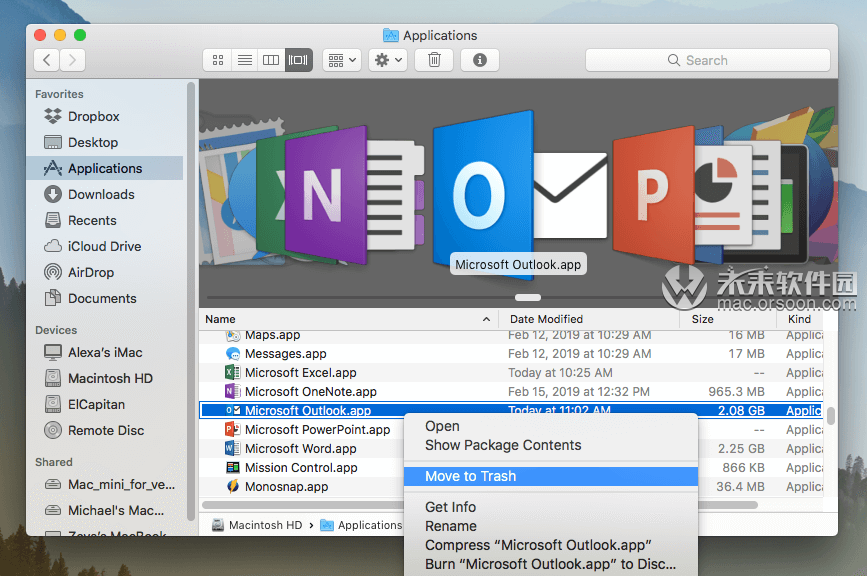Open Desktop in the sidebar

[105, 142]
